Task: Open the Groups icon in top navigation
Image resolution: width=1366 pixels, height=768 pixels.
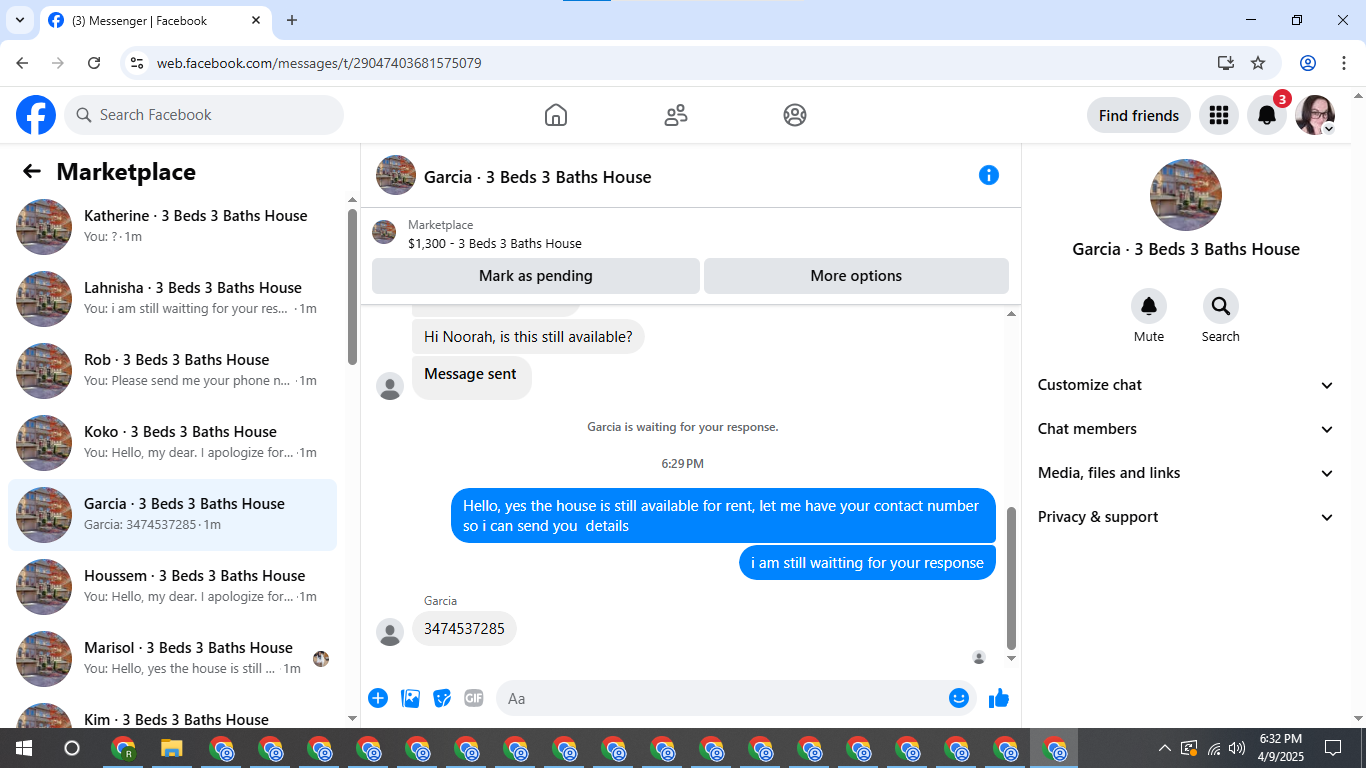Action: [795, 115]
